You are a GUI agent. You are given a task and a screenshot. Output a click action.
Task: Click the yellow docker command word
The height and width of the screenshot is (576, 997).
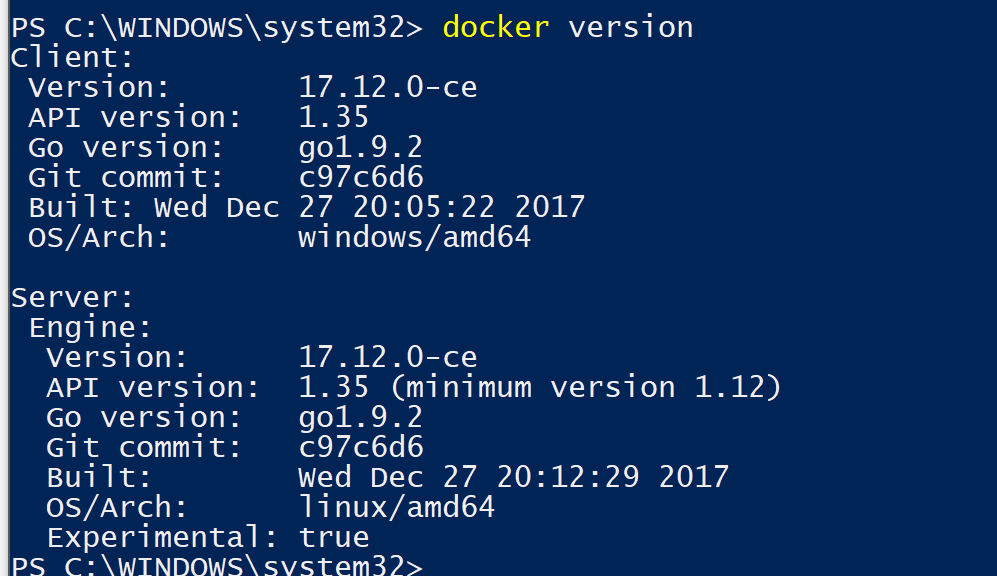pyautogui.click(x=495, y=27)
